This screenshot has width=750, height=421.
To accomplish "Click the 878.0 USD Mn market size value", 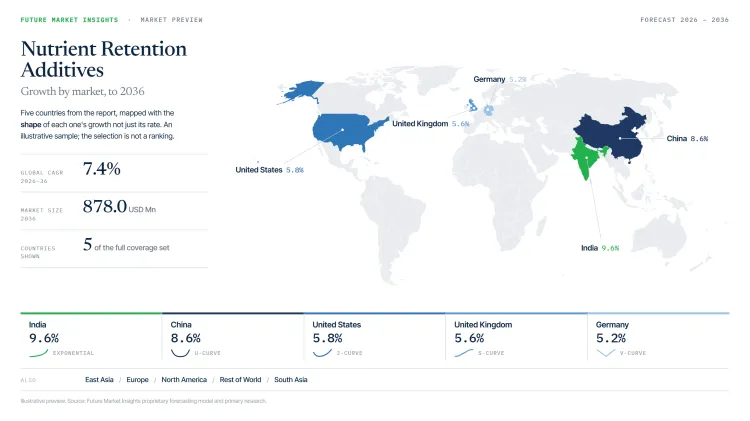I will point(119,206).
